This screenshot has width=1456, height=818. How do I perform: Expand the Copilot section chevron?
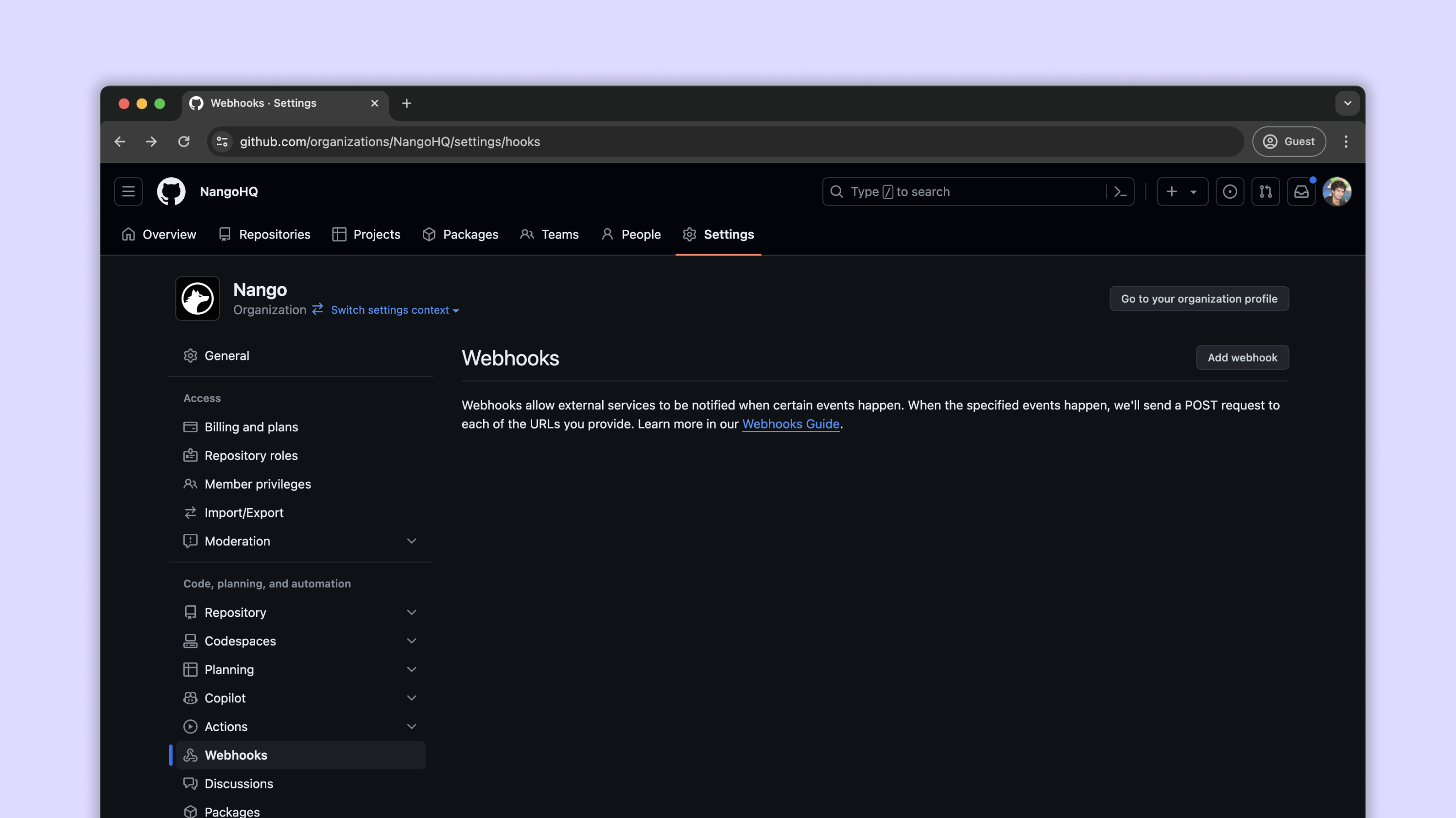pos(412,698)
